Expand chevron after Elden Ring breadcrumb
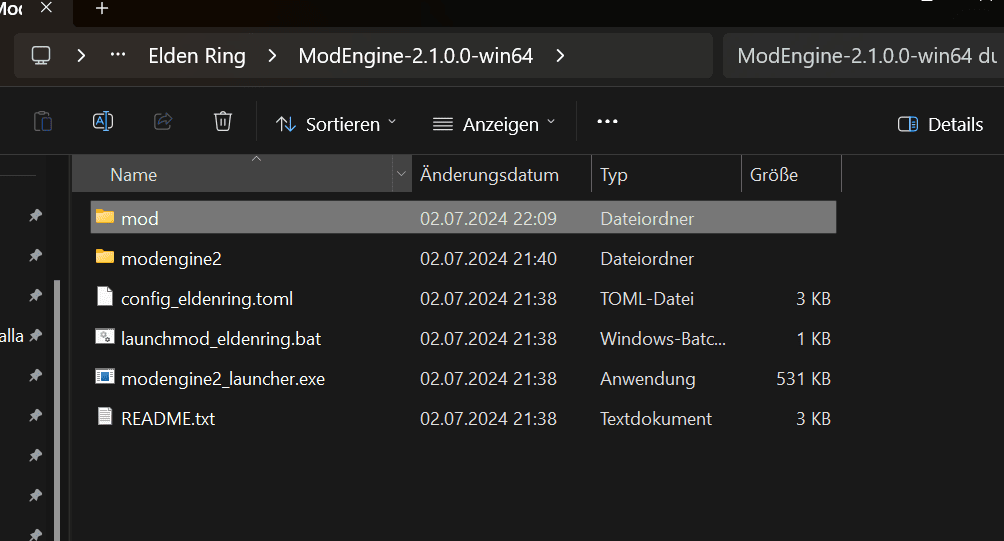 (x=272, y=56)
